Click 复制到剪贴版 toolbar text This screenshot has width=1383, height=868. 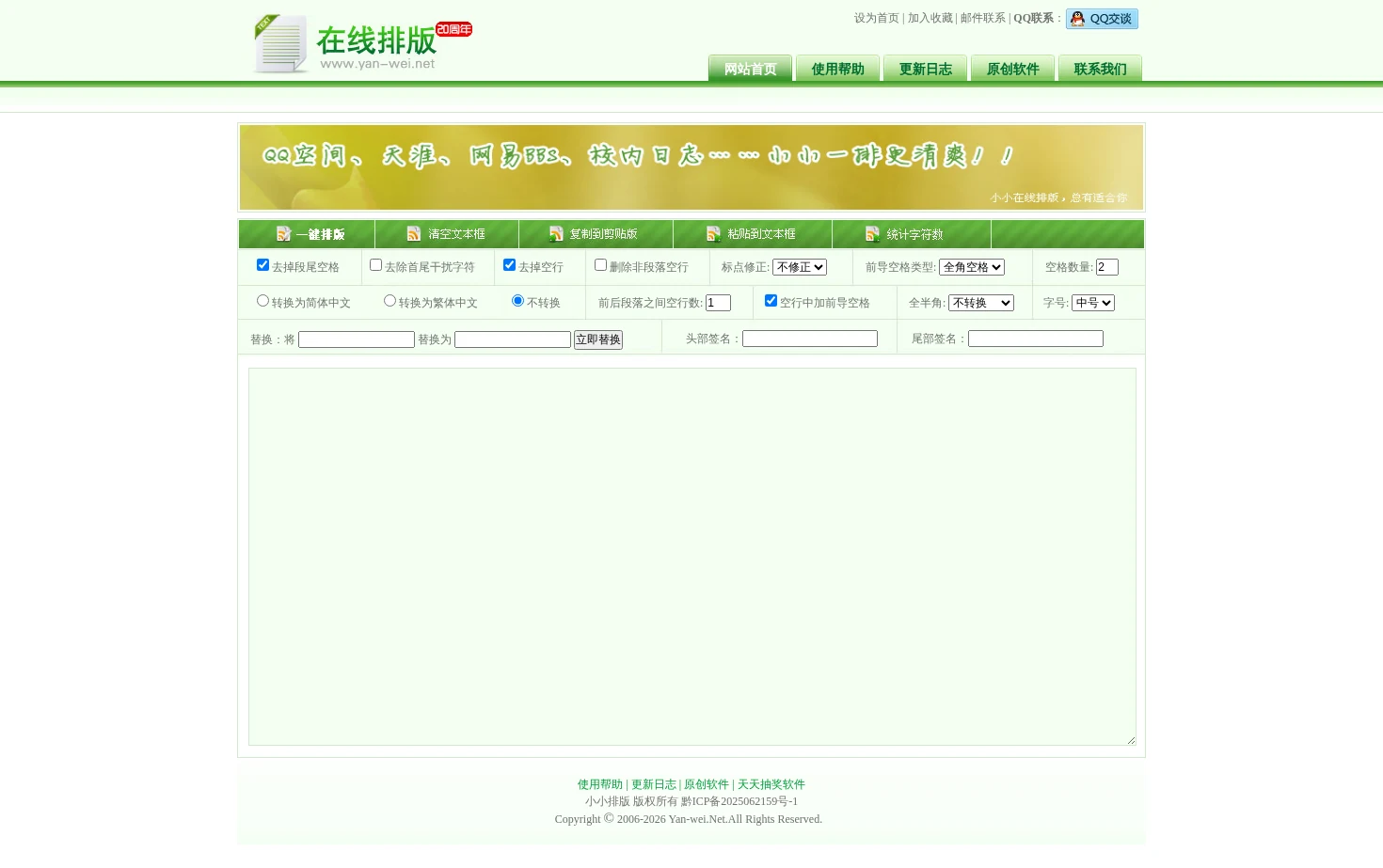pyautogui.click(x=603, y=234)
